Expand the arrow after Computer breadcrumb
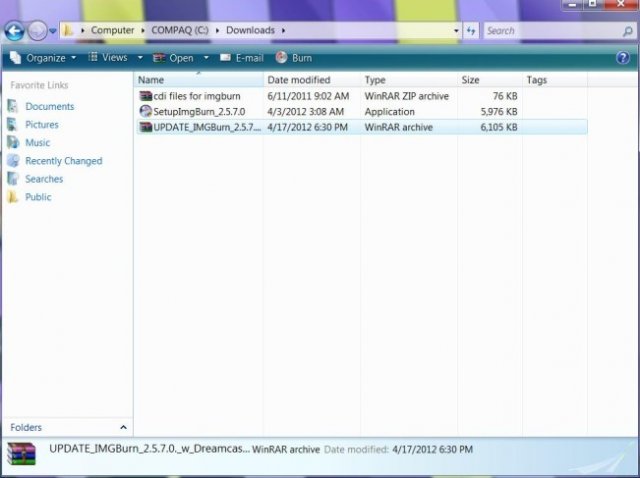The width and height of the screenshot is (640, 478). [143, 31]
